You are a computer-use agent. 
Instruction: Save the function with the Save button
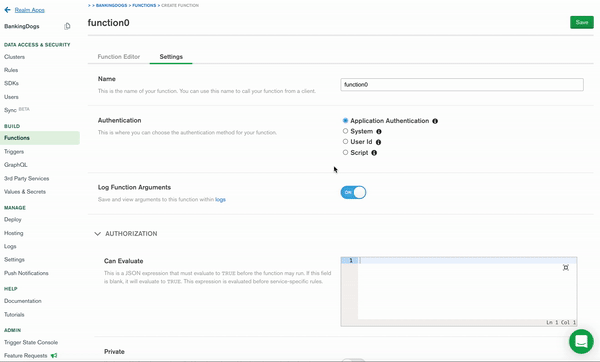[x=582, y=22]
